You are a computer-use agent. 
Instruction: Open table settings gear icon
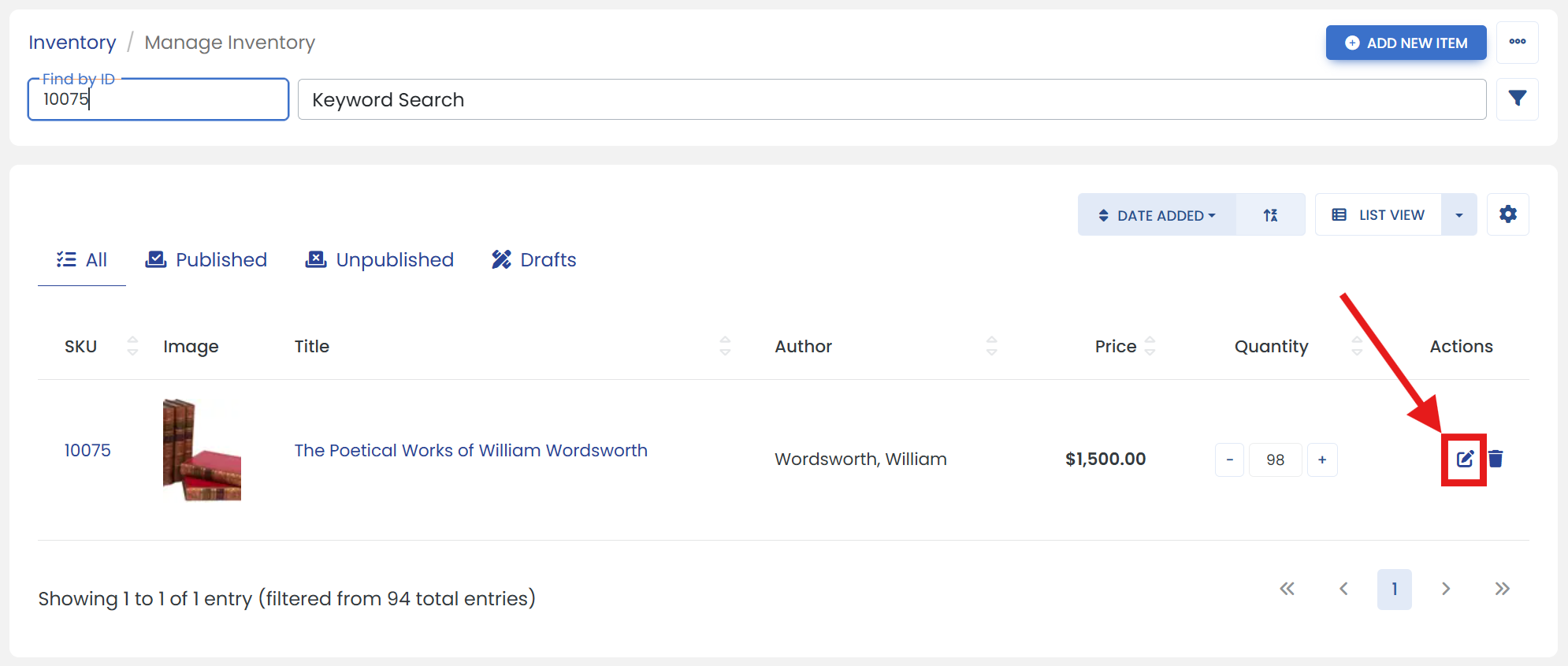point(1507,214)
